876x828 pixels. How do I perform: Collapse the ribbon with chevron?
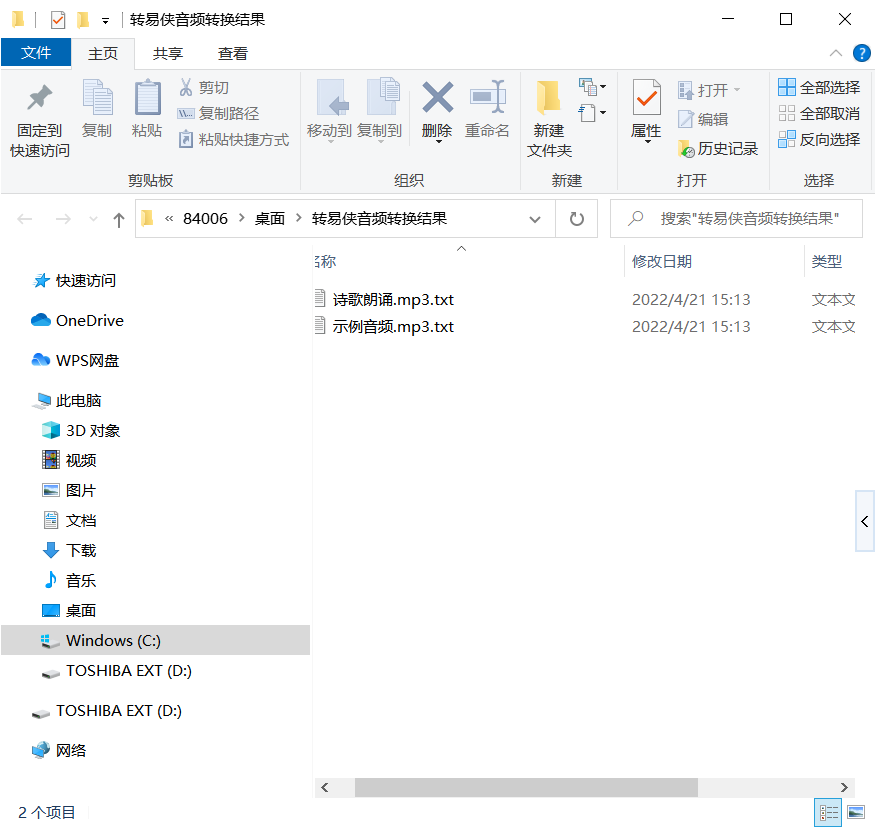click(836, 53)
